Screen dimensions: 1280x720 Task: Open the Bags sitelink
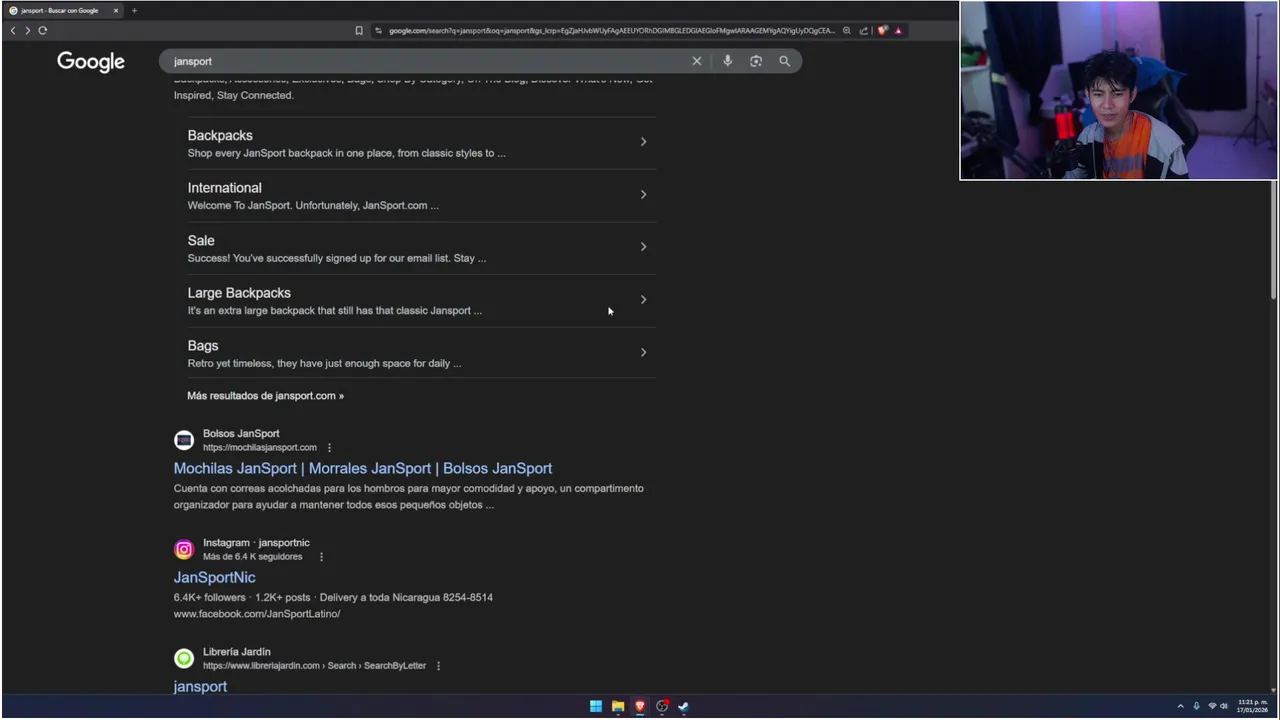point(203,345)
